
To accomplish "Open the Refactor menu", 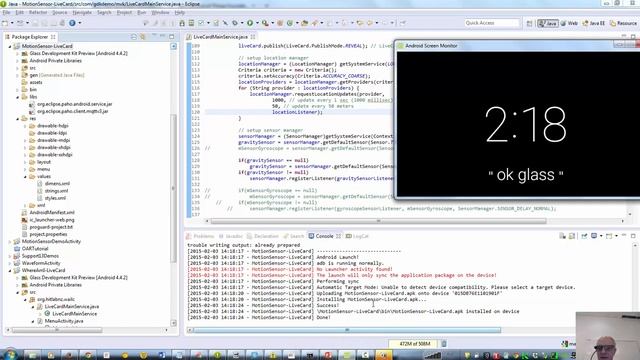I will click(x=38, y=13).
